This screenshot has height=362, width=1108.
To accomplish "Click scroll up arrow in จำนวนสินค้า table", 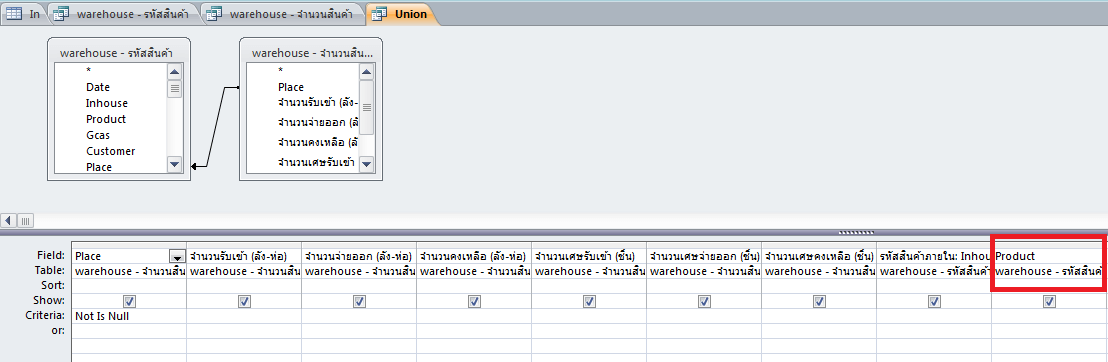I will click(x=366, y=71).
